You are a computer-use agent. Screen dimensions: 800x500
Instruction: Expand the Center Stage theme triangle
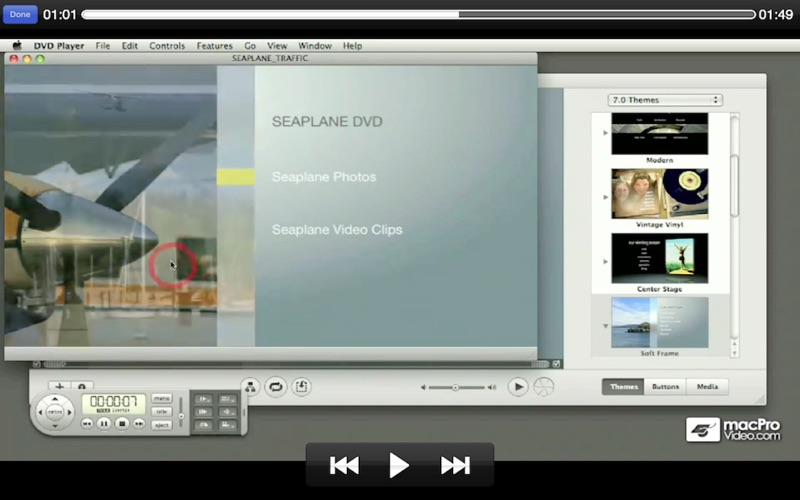pyautogui.click(x=605, y=261)
